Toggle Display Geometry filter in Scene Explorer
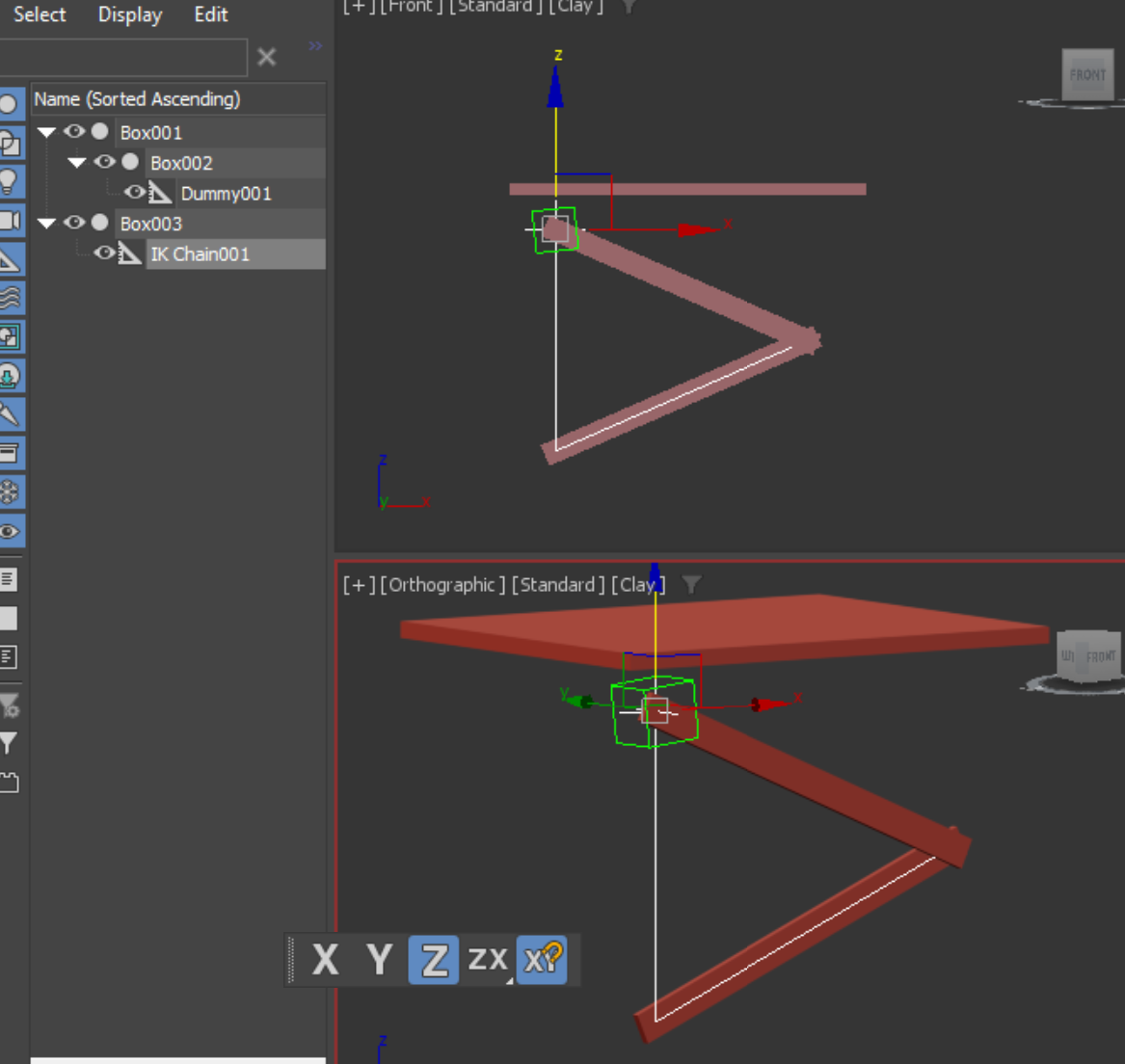This screenshot has width=1125, height=1064. (x=9, y=104)
